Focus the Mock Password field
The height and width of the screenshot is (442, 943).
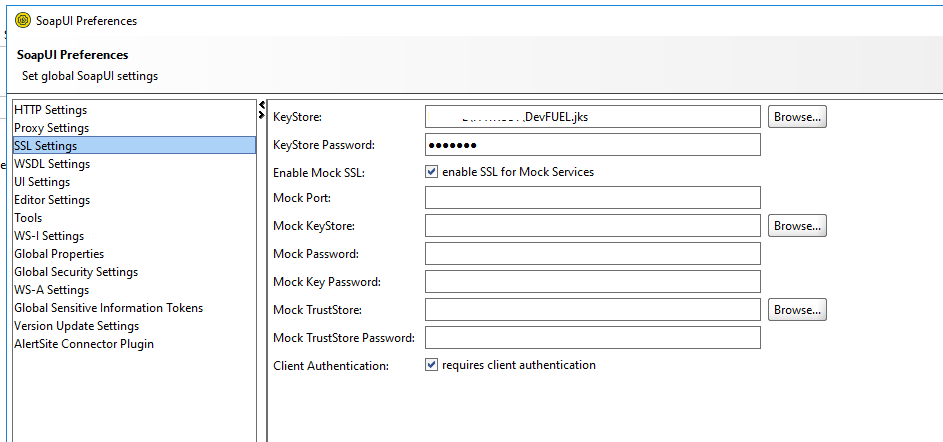click(x=592, y=253)
